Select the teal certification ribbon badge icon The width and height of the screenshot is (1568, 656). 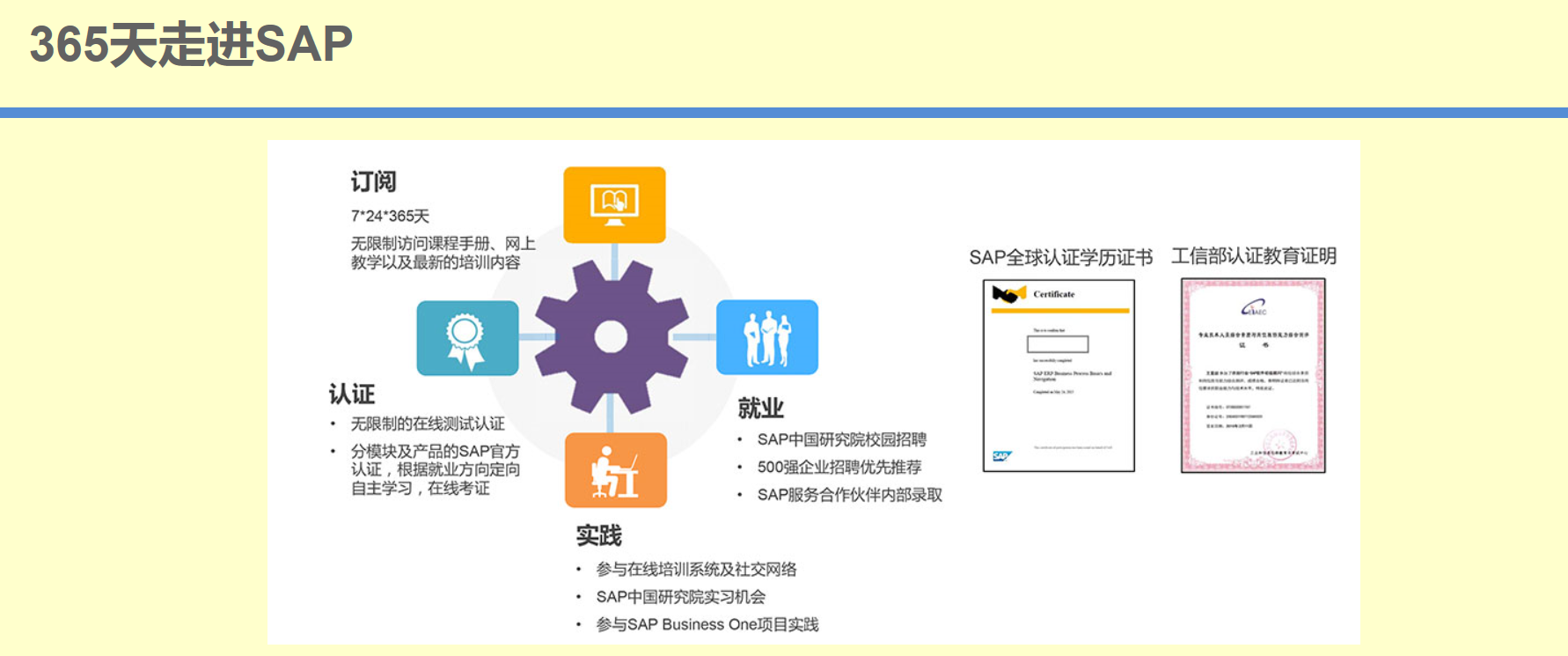pos(467,338)
